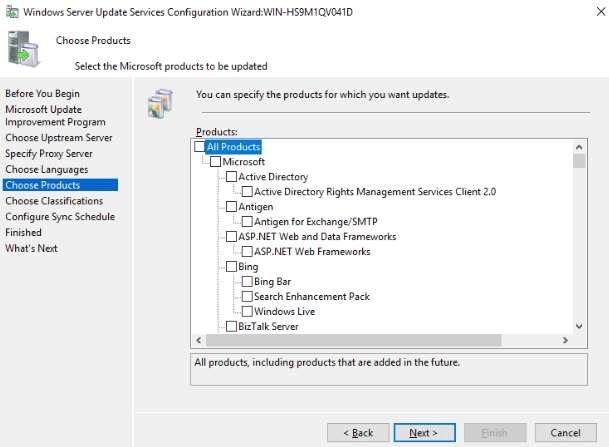The height and width of the screenshot is (447, 609).
Task: Go to Choose Classifications step
Action: coord(54,201)
